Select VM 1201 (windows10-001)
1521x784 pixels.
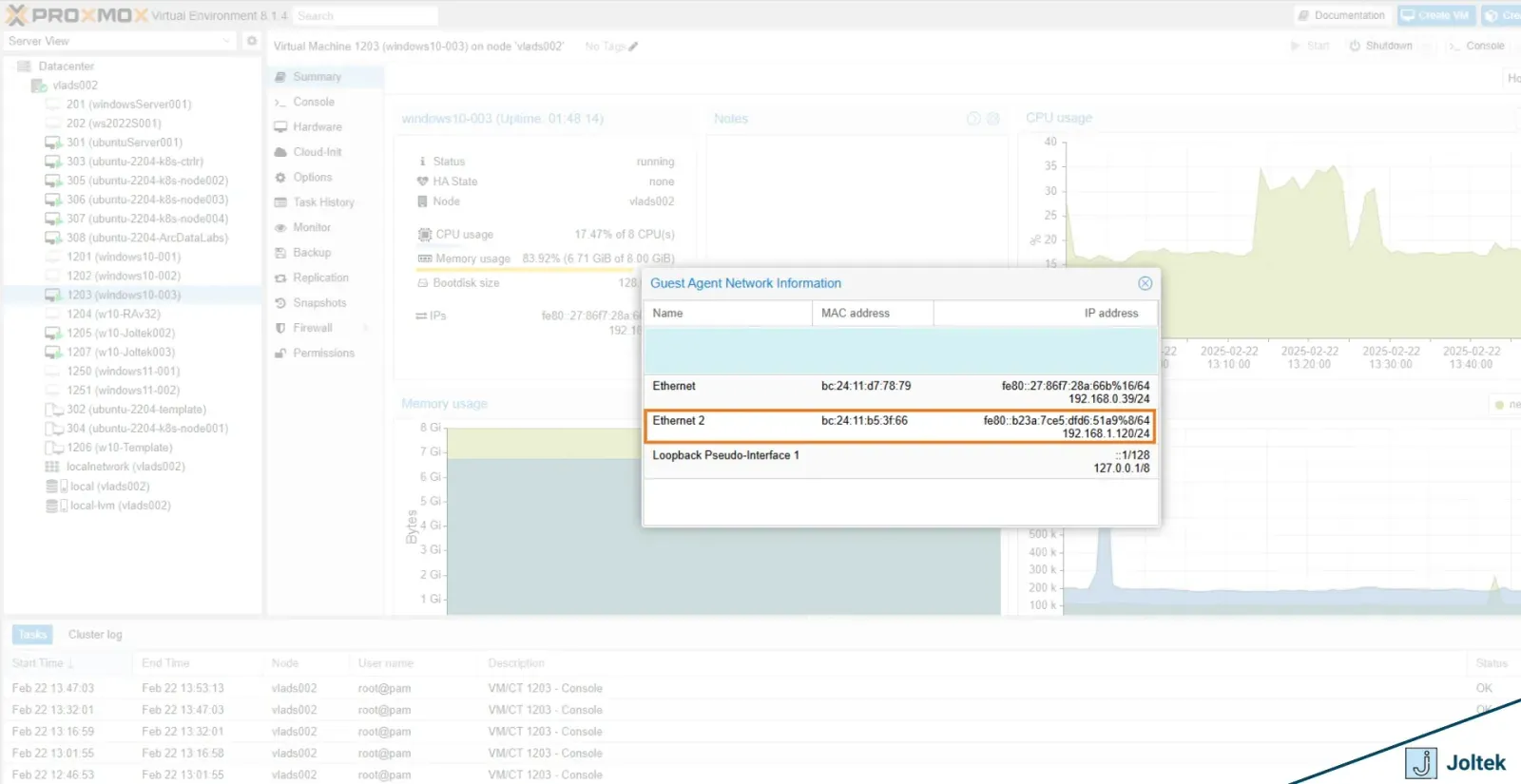pos(123,257)
